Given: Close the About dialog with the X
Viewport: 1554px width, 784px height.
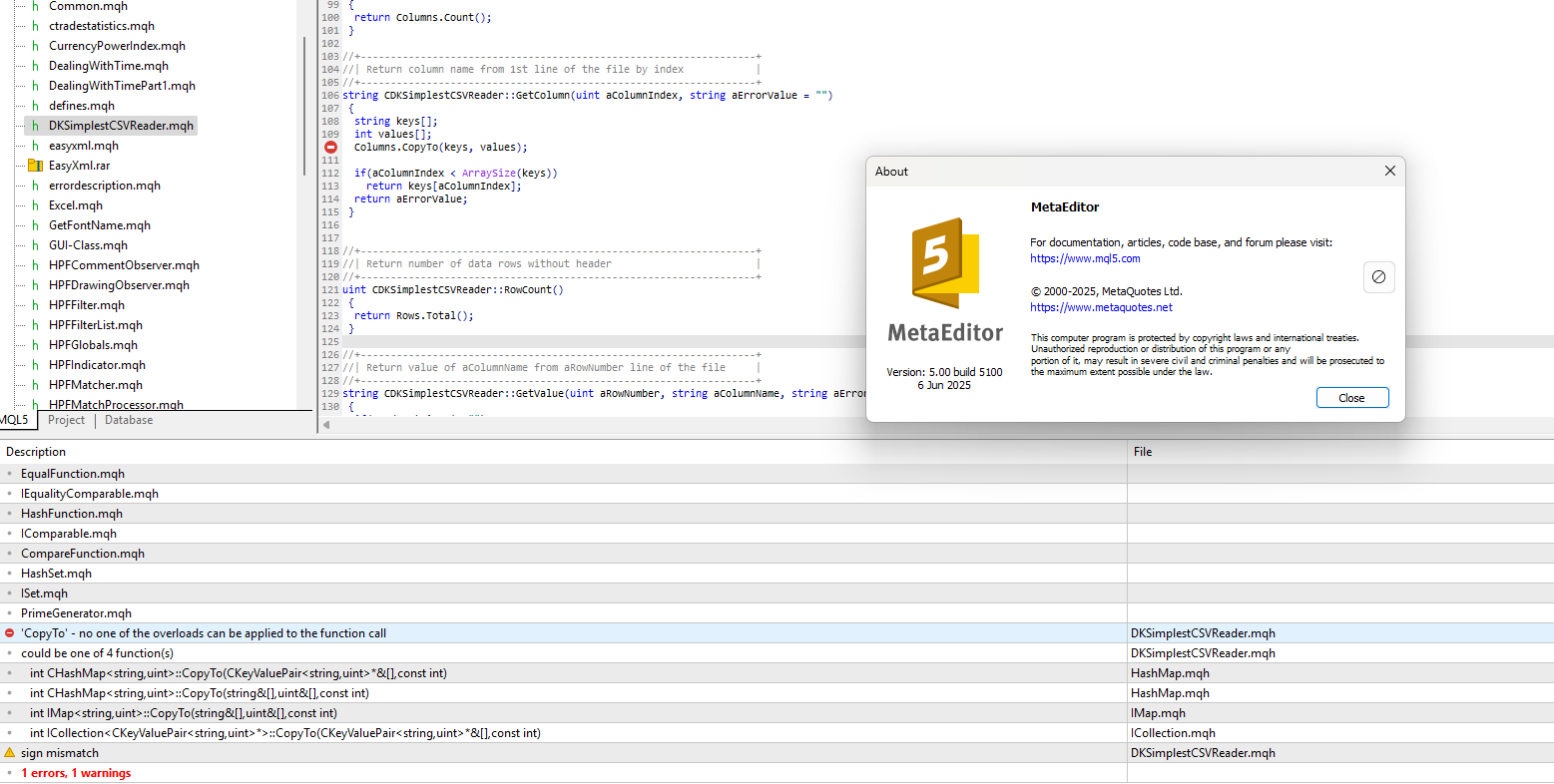Looking at the screenshot, I should (x=1389, y=172).
